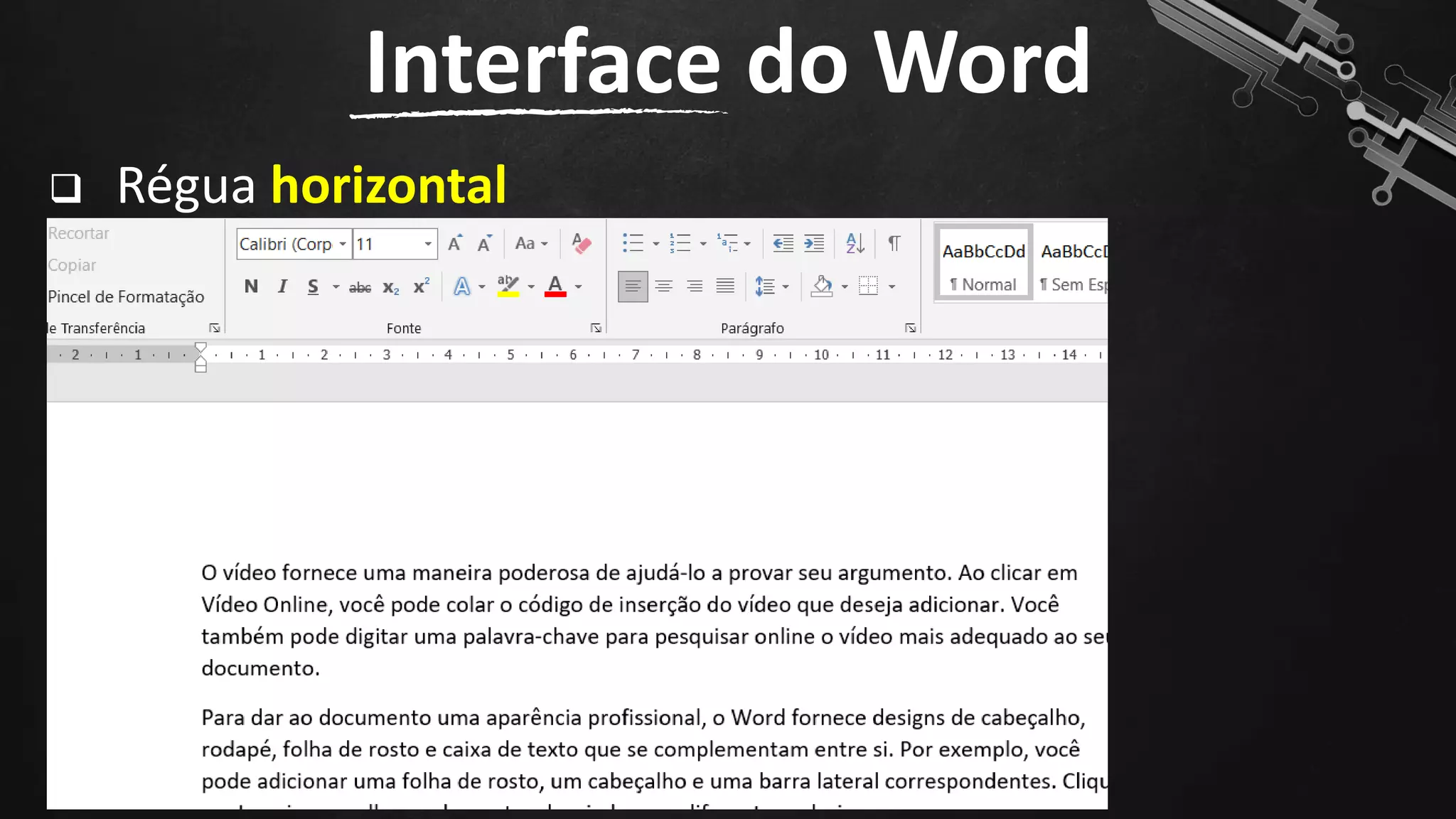Expand numbering library dropdown arrow
This screenshot has width=1456, height=819.
703,245
